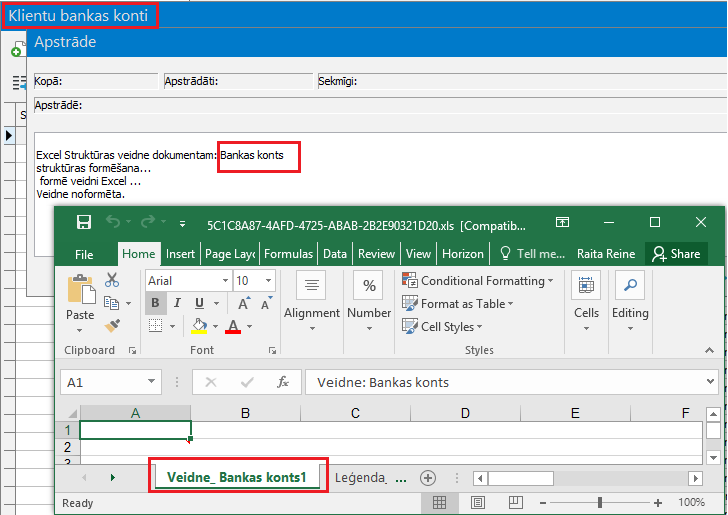
Task: Click the zoom slider in status bar
Action: (x=599, y=502)
